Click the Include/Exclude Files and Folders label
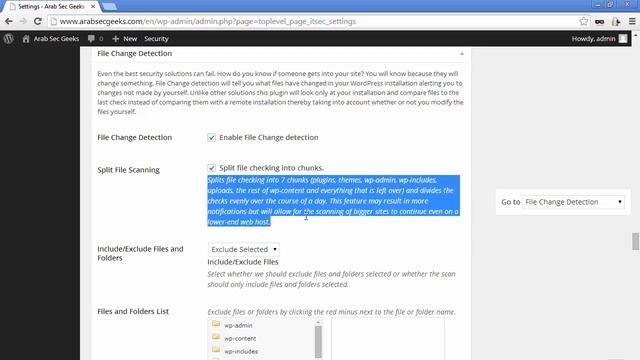Screen dimensions: 640x360 (140, 253)
